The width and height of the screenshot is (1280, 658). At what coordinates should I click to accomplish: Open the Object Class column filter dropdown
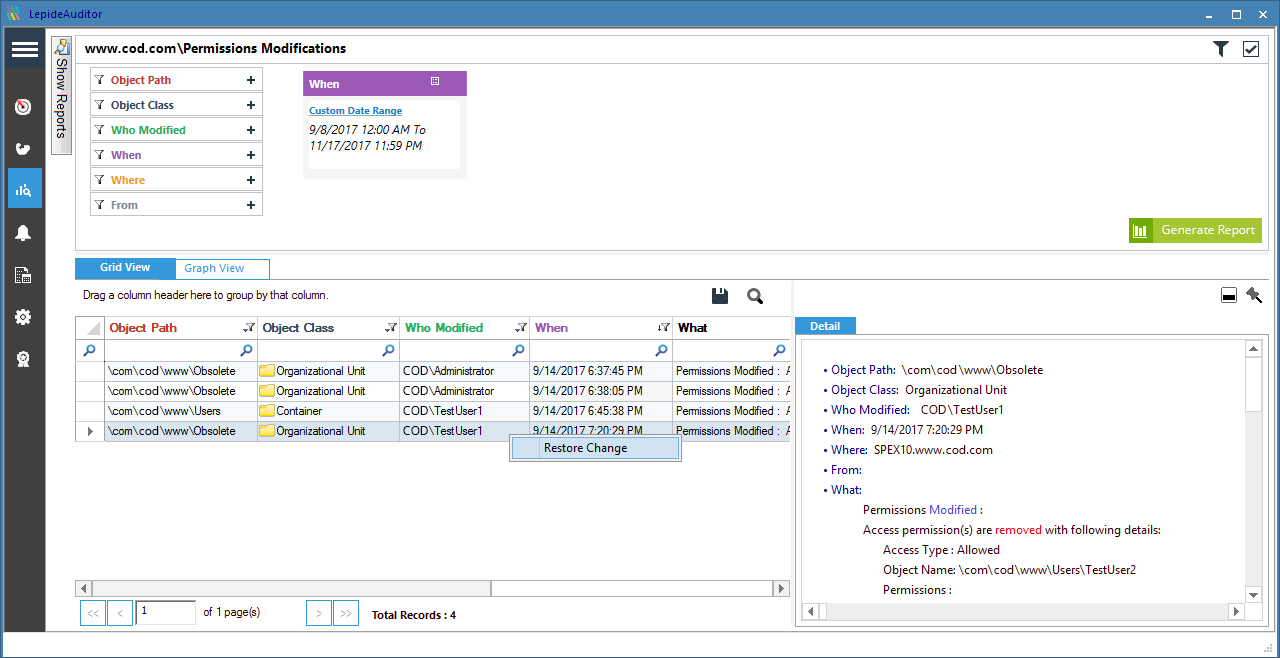click(x=390, y=328)
